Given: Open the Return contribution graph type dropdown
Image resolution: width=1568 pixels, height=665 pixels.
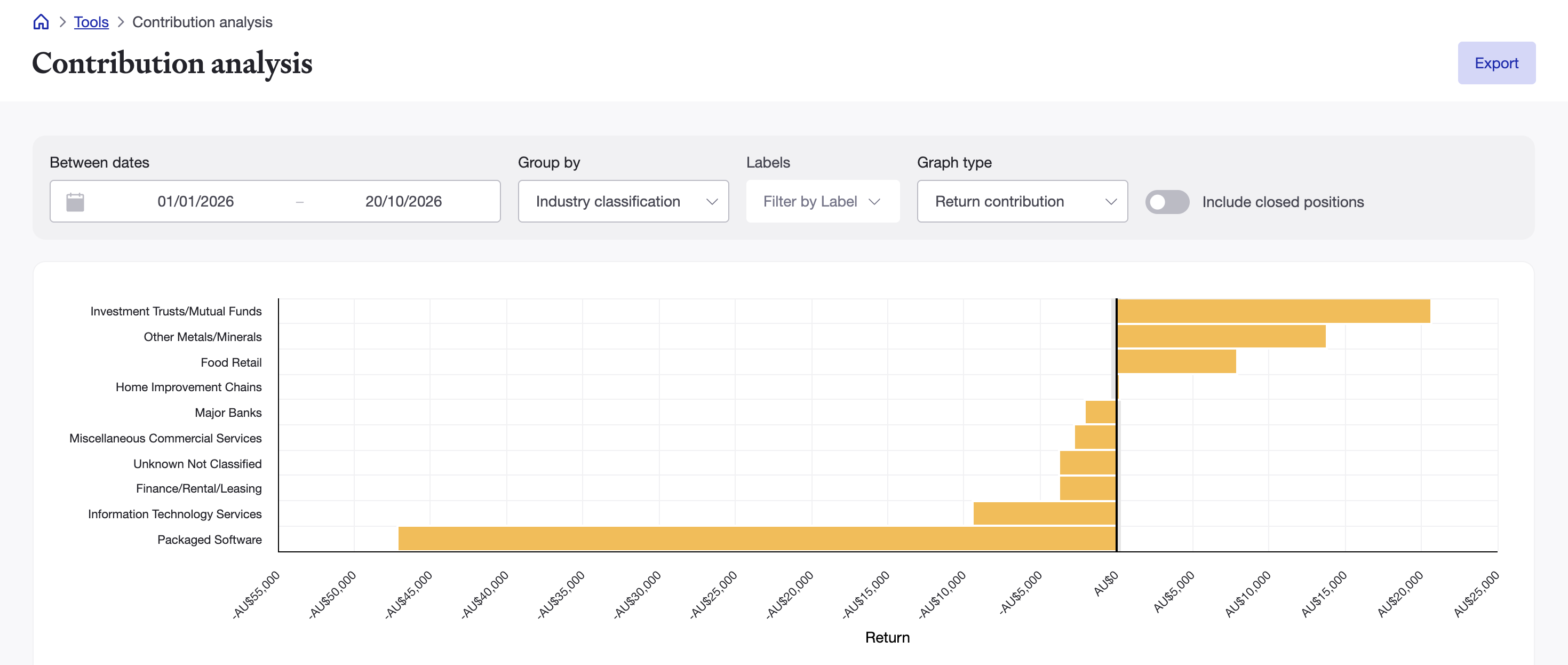Looking at the screenshot, I should coord(1022,201).
